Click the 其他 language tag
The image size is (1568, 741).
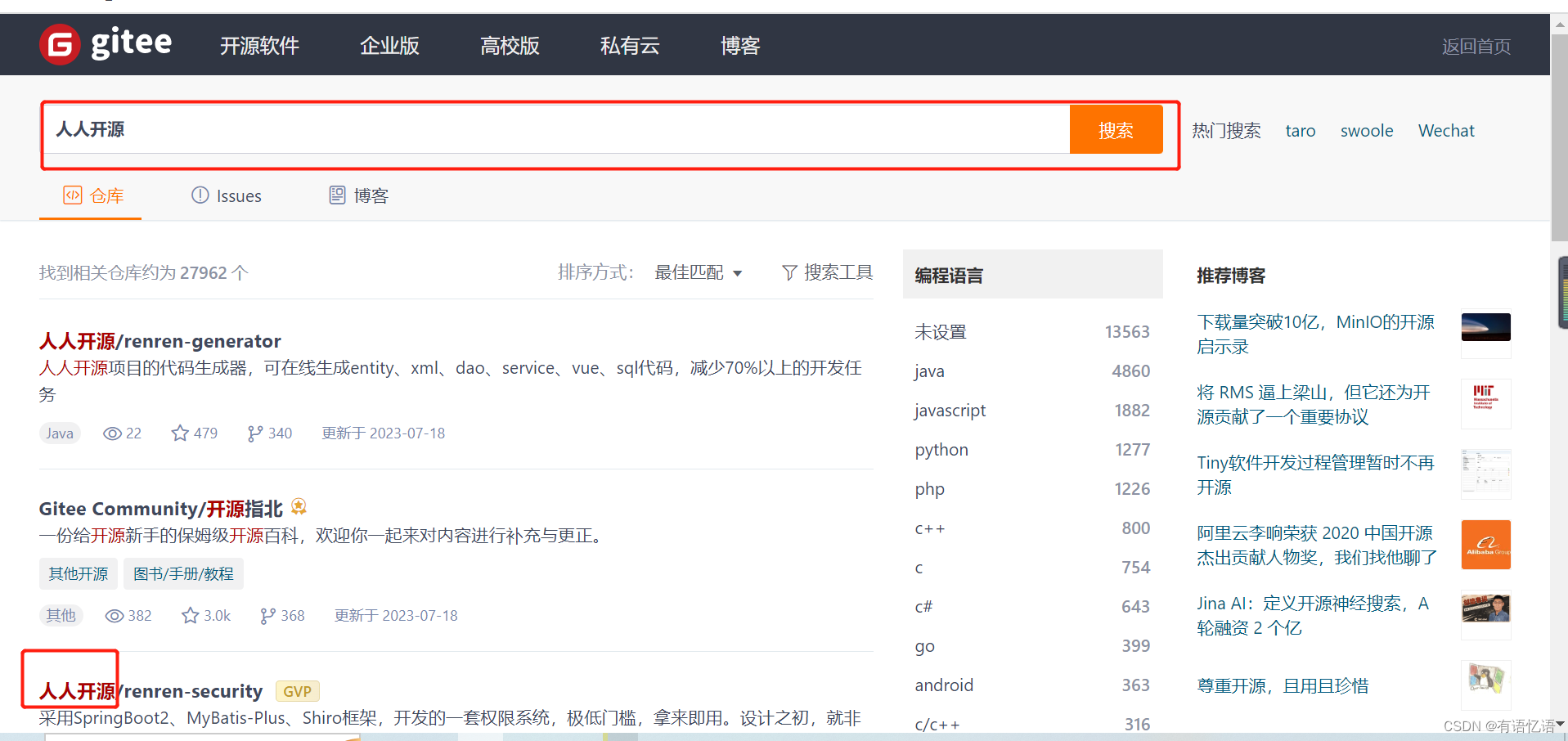point(61,615)
